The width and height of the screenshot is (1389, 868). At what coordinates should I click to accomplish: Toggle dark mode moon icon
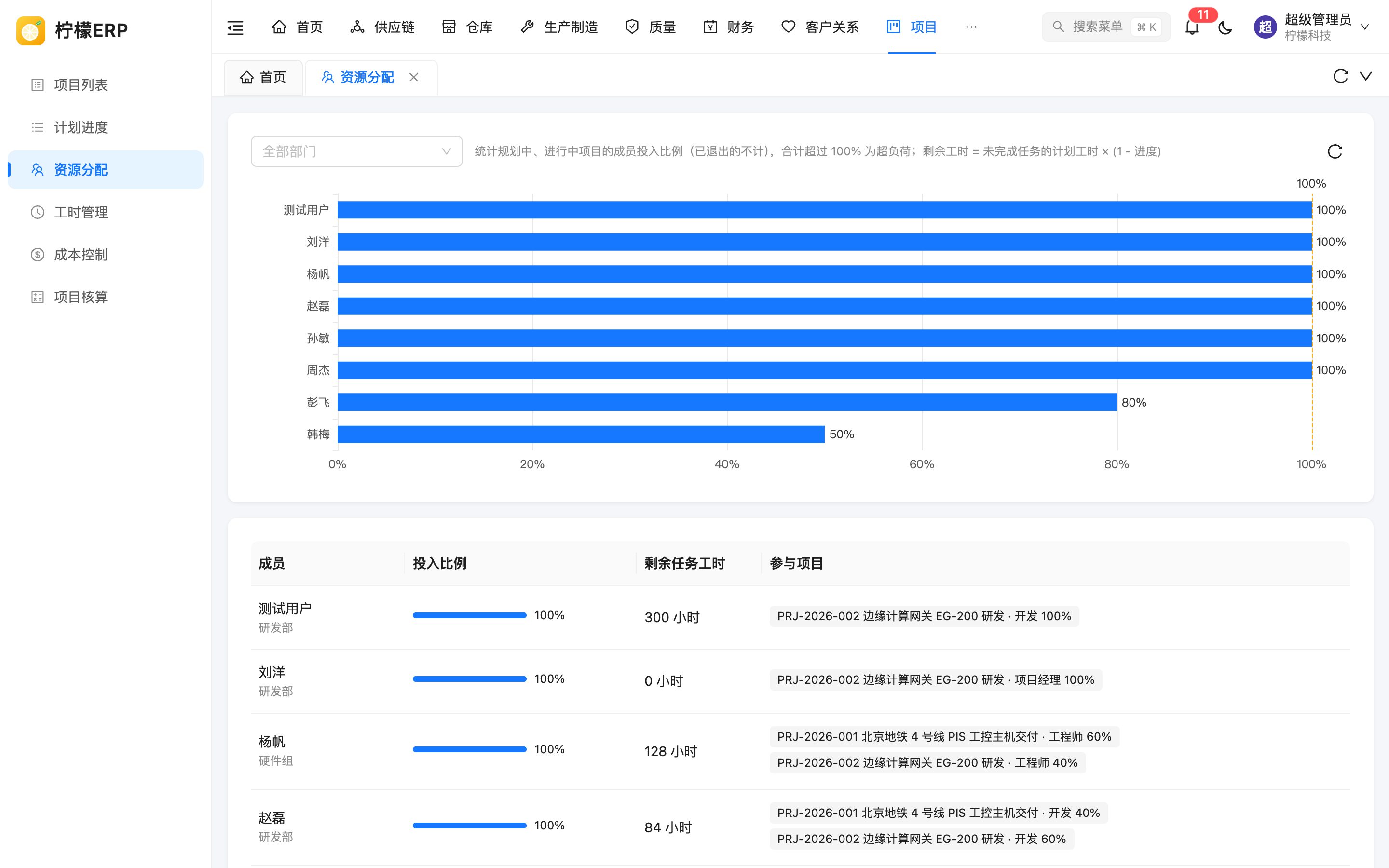pos(1225,27)
